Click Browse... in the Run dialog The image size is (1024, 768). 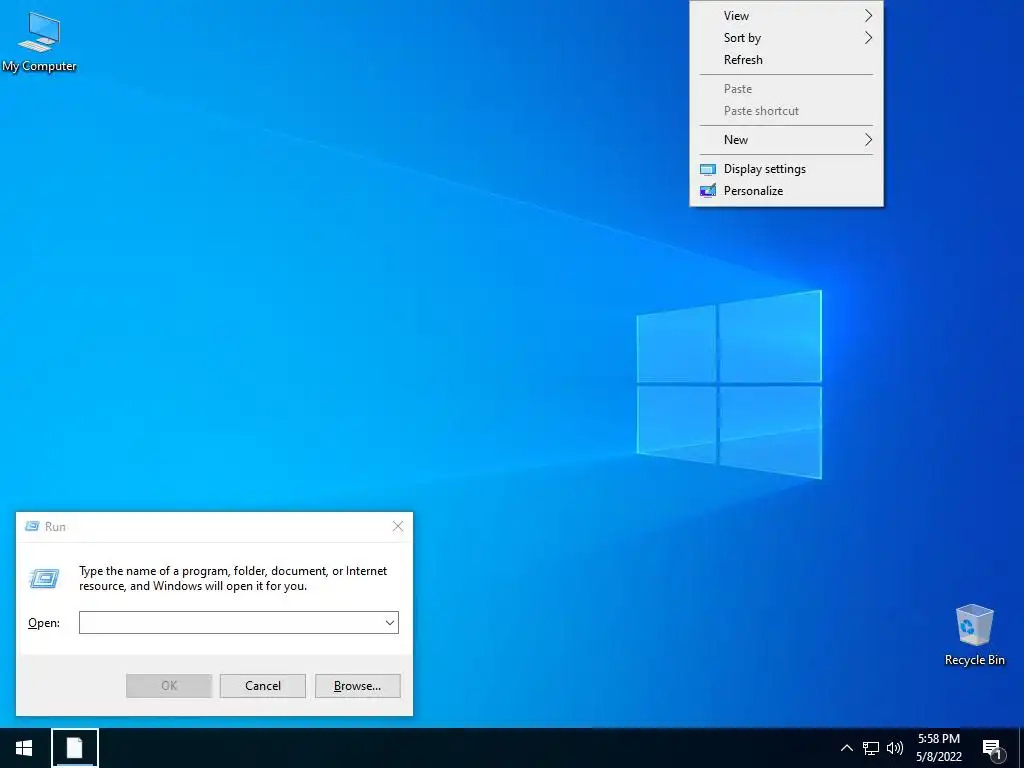coord(357,686)
